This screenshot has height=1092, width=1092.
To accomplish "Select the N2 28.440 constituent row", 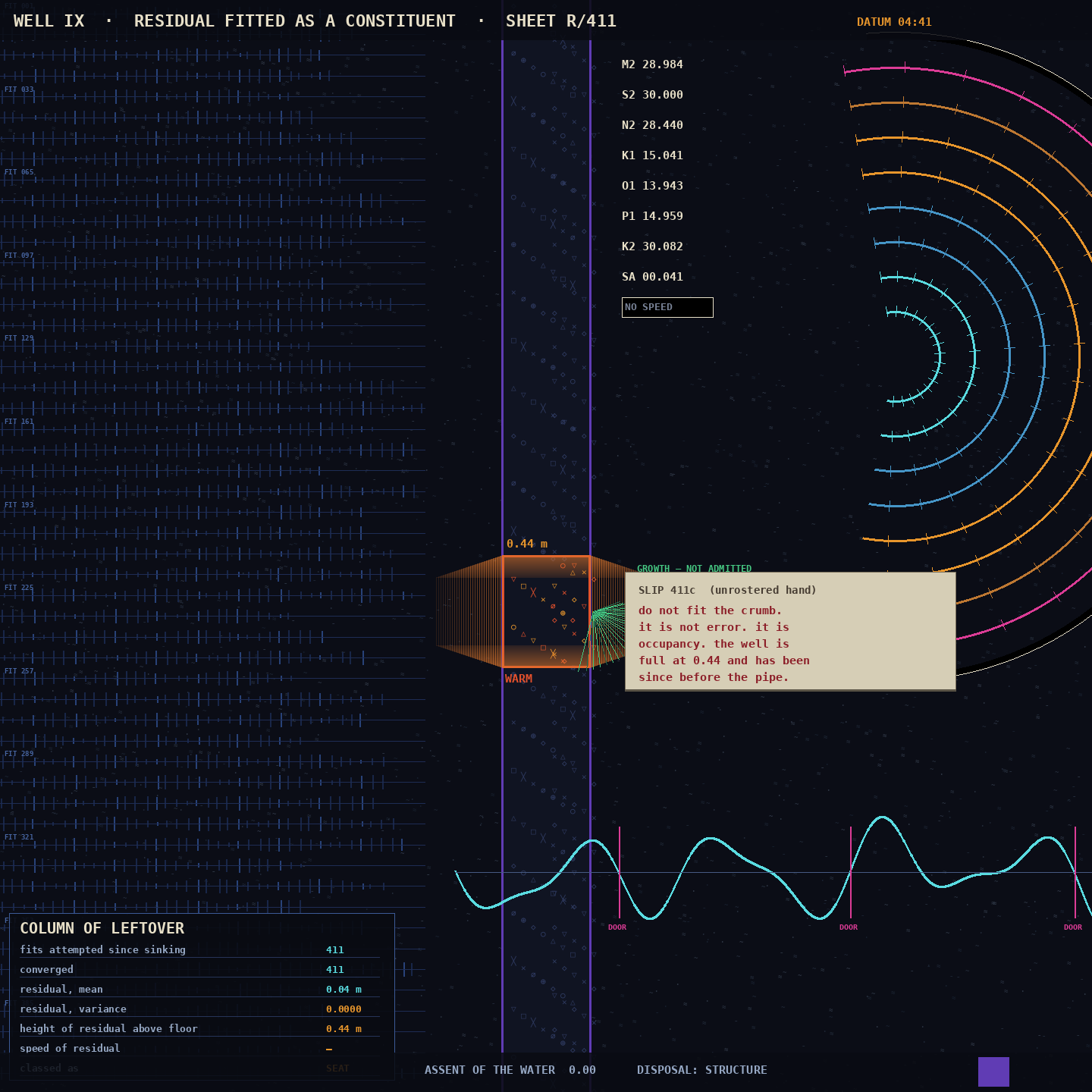I will click(x=652, y=125).
